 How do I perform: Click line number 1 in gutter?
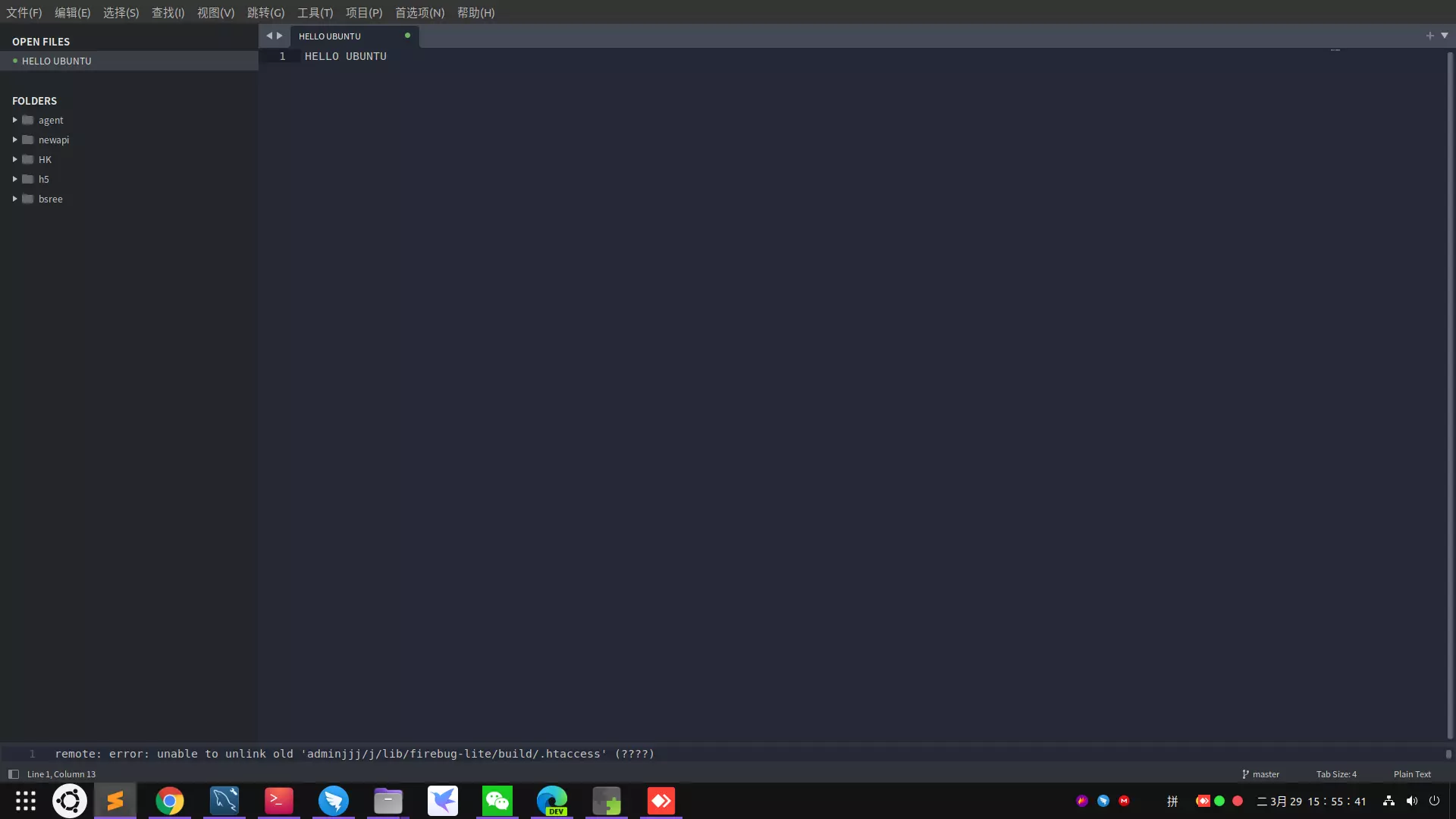282,56
